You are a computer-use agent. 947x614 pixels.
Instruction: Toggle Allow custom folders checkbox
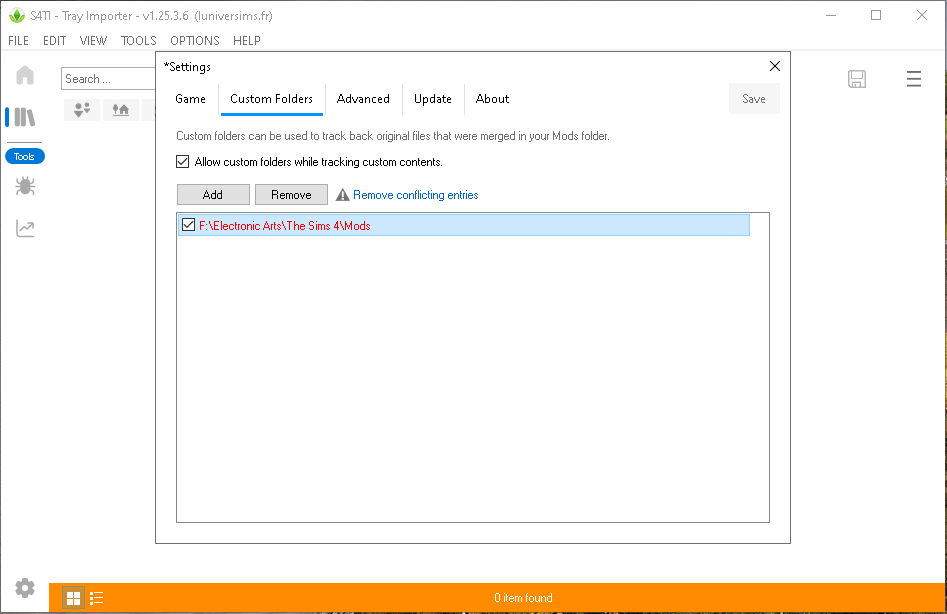pos(183,161)
